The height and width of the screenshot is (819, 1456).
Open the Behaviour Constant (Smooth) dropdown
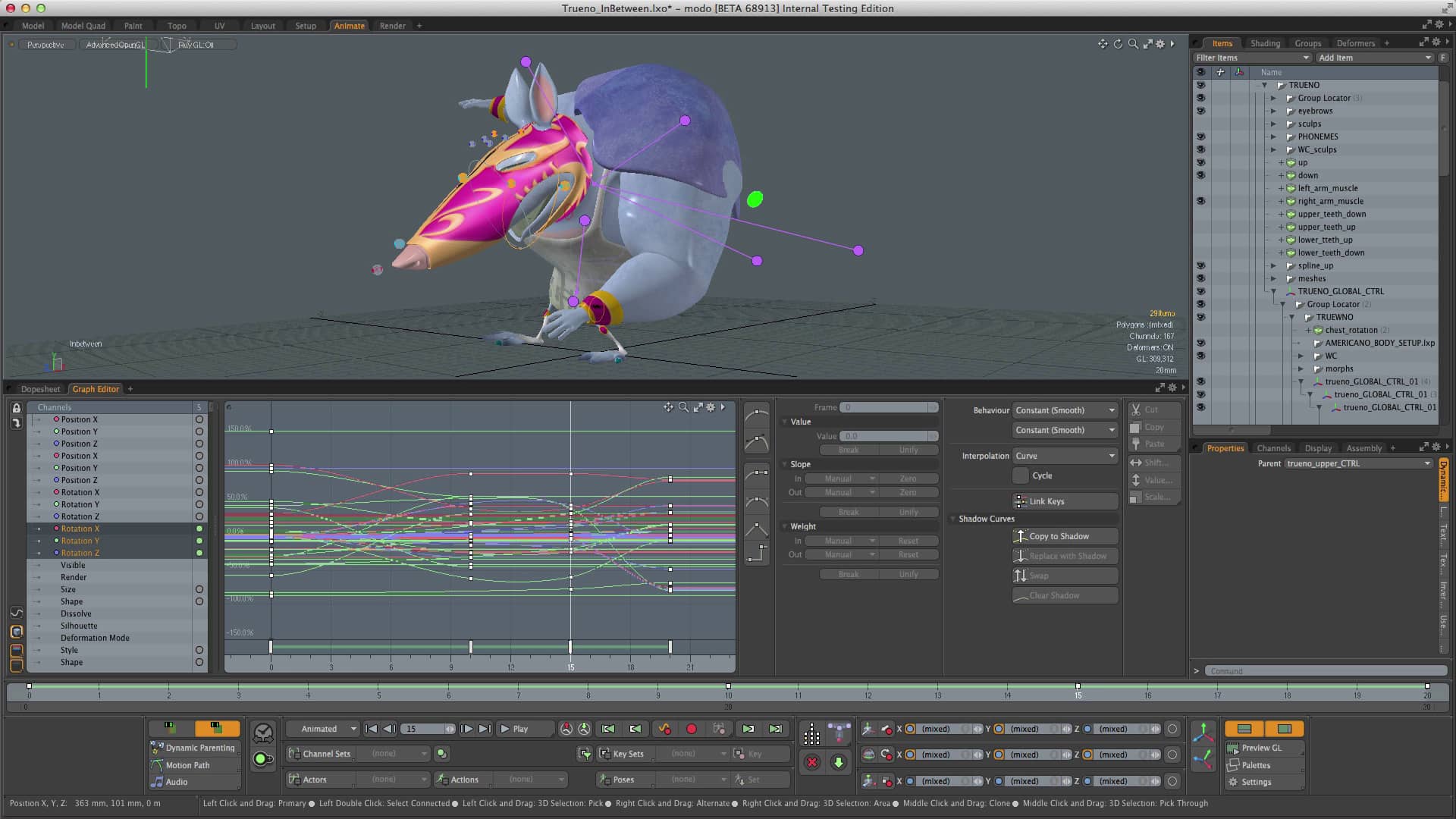pos(1065,410)
